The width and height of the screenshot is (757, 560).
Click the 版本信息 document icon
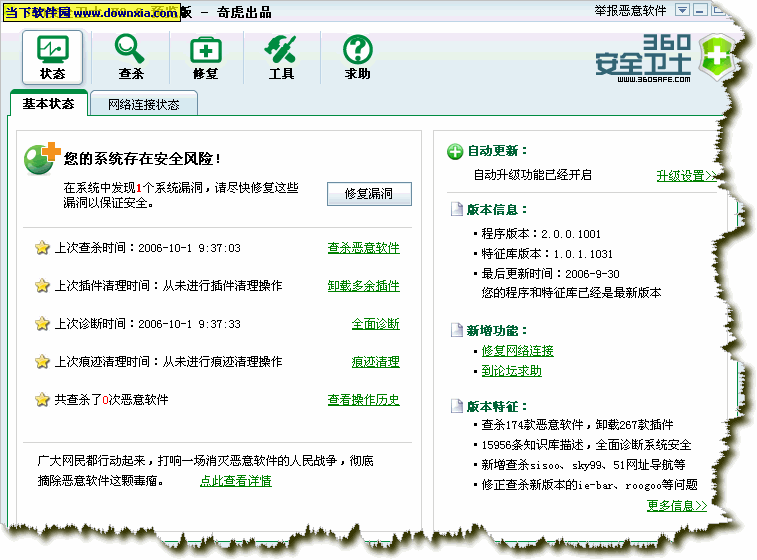456,209
